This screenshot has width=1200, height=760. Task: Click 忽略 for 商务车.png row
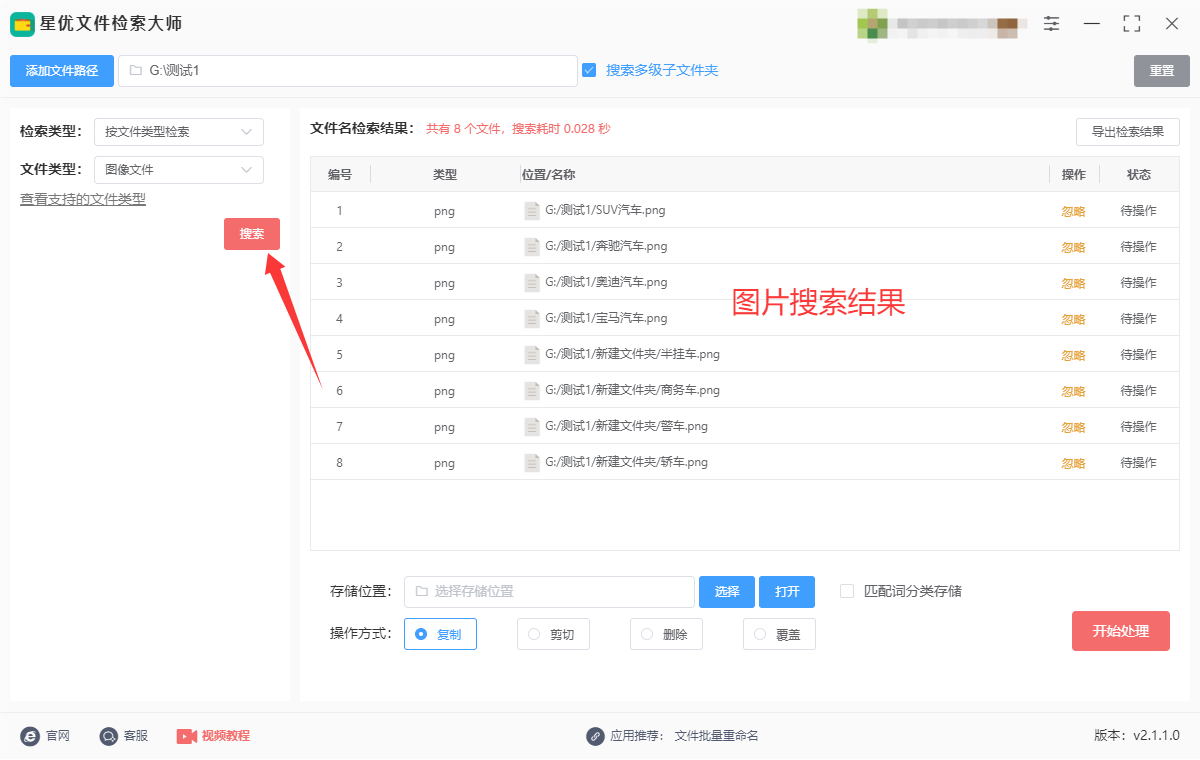[x=1073, y=391]
